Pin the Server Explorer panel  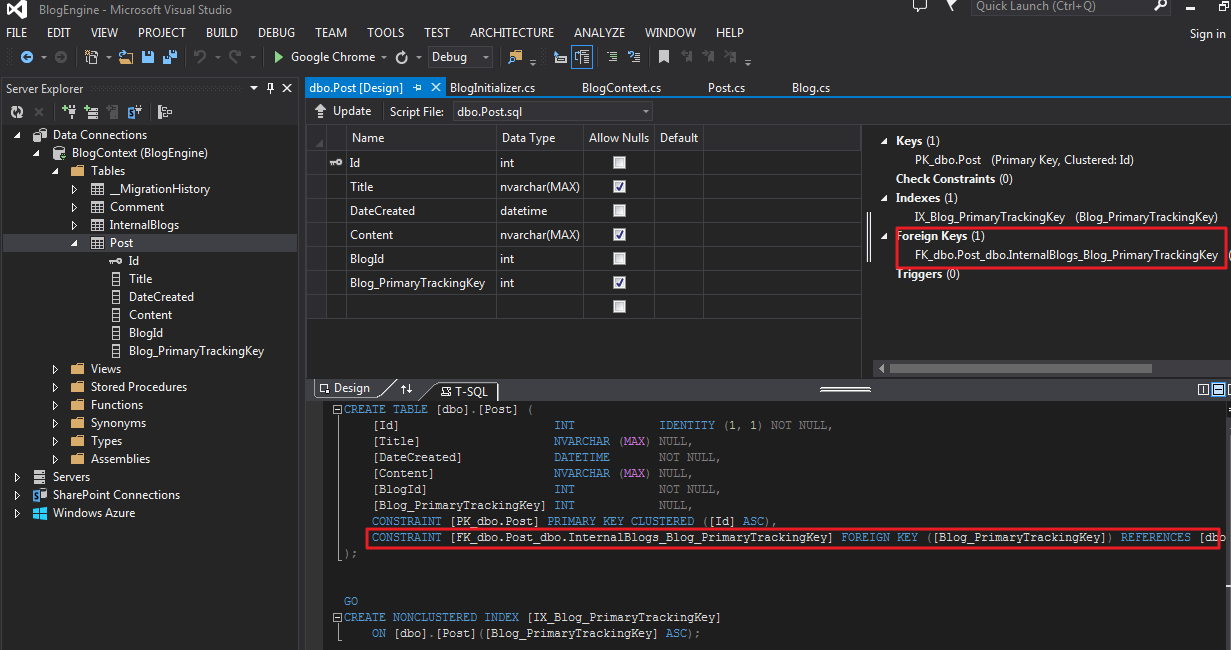(x=270, y=88)
